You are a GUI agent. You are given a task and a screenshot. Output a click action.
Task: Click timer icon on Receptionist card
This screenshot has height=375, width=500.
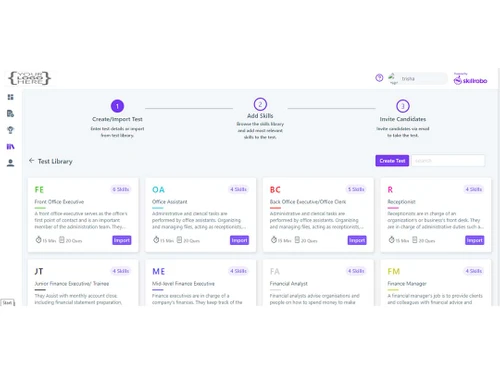[x=392, y=240]
